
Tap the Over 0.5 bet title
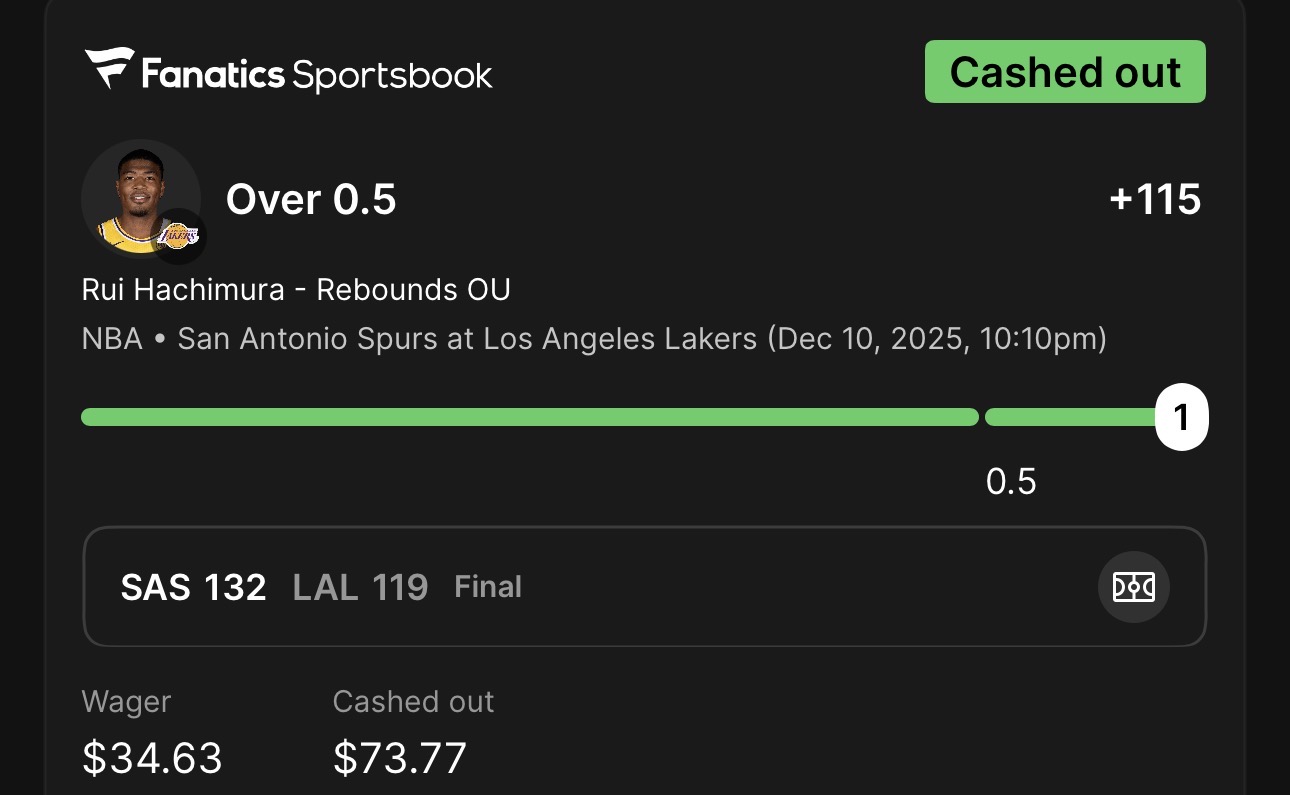coord(311,200)
